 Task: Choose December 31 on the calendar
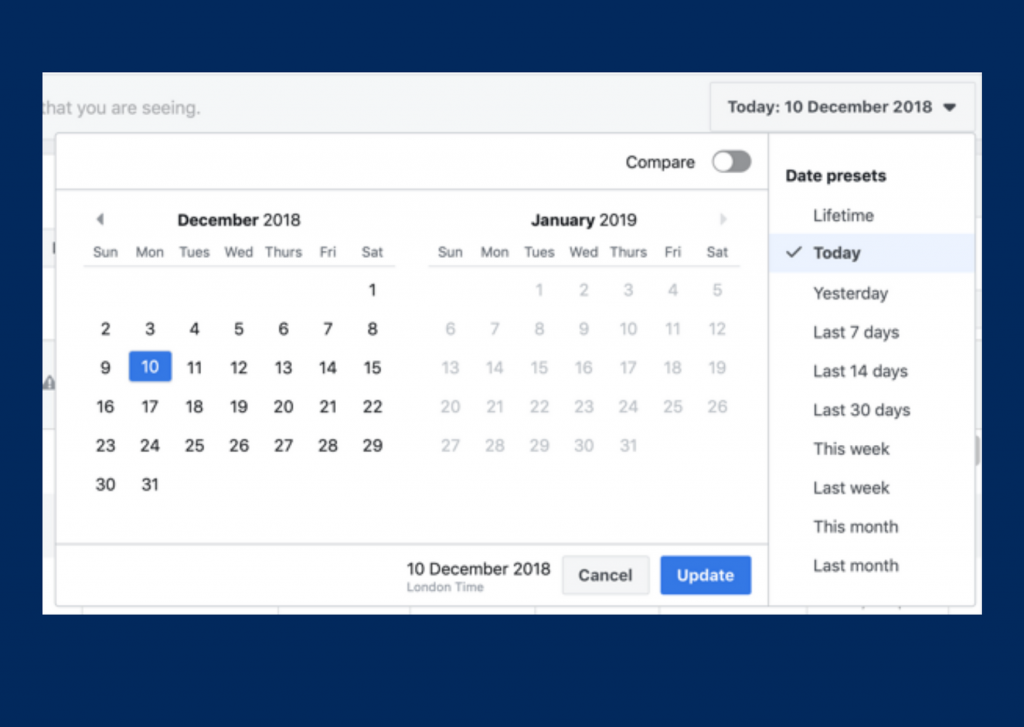[150, 485]
